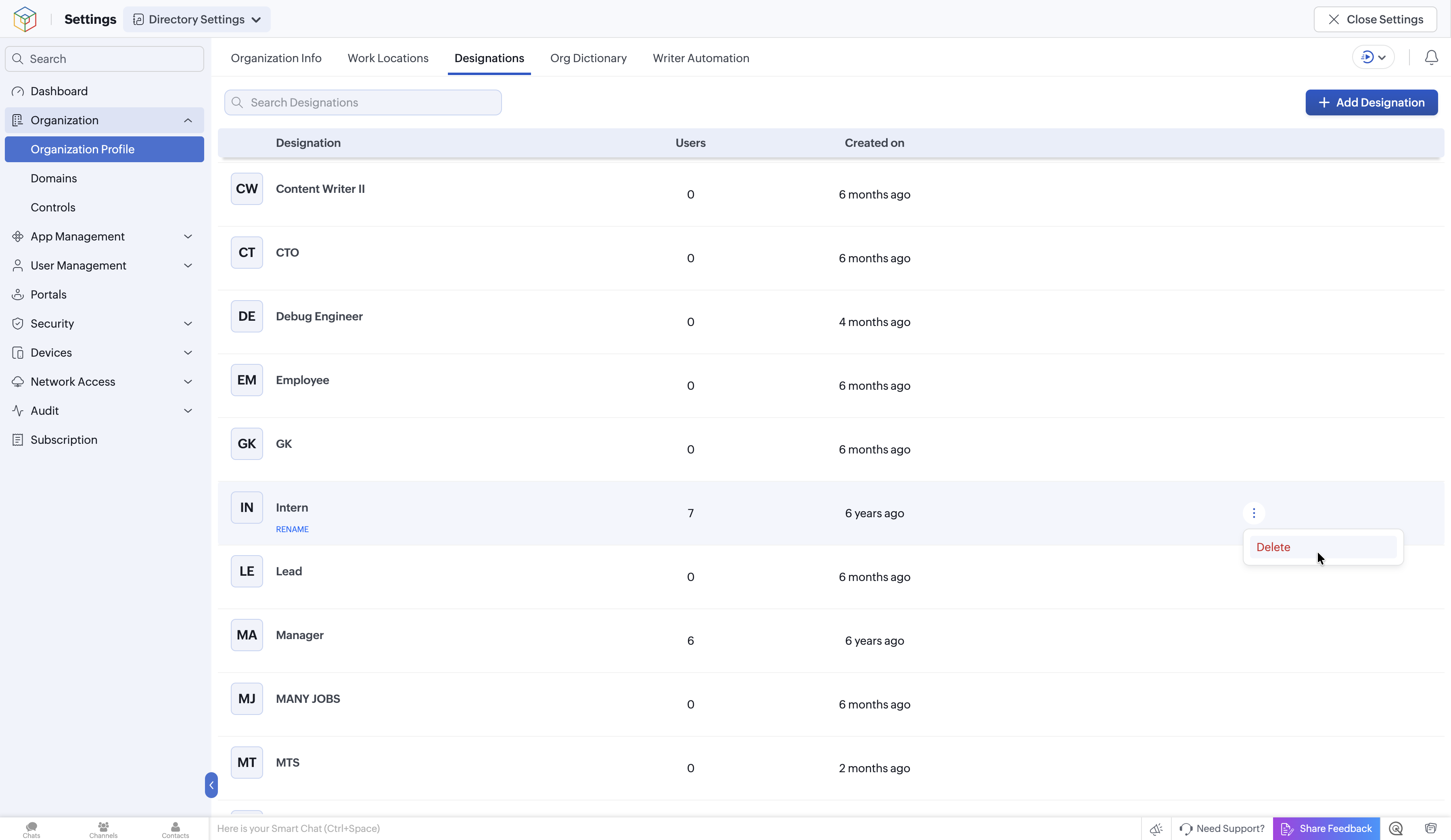This screenshot has height=840, width=1451.
Task: Click the Content Writer II designation name
Action: pyautogui.click(x=320, y=189)
